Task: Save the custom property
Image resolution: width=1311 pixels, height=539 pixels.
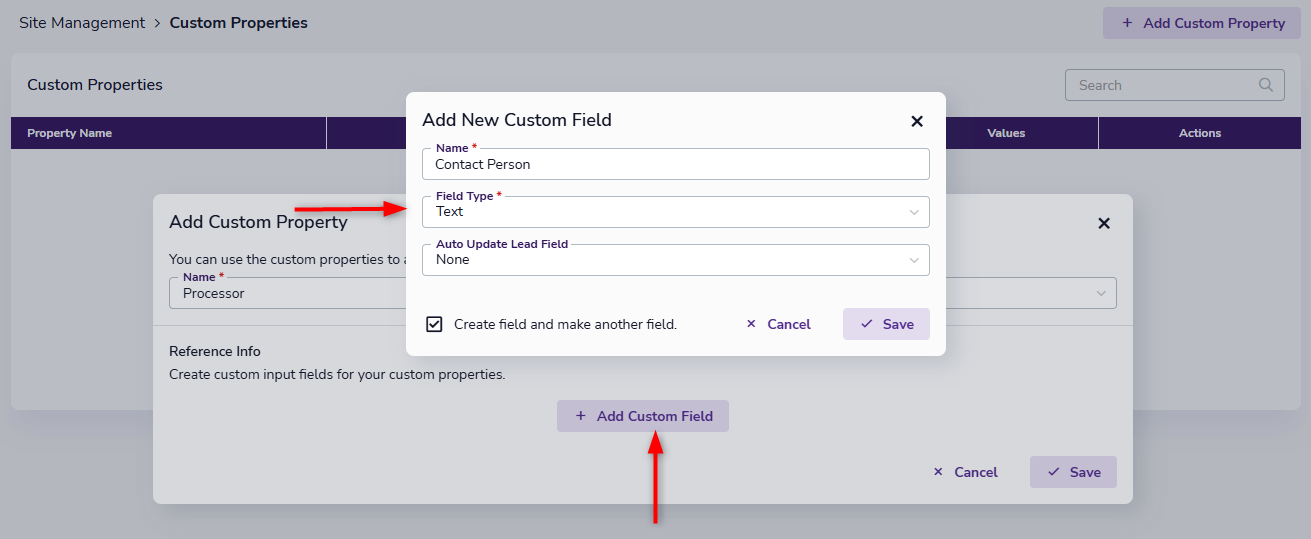Action: click(x=1073, y=472)
